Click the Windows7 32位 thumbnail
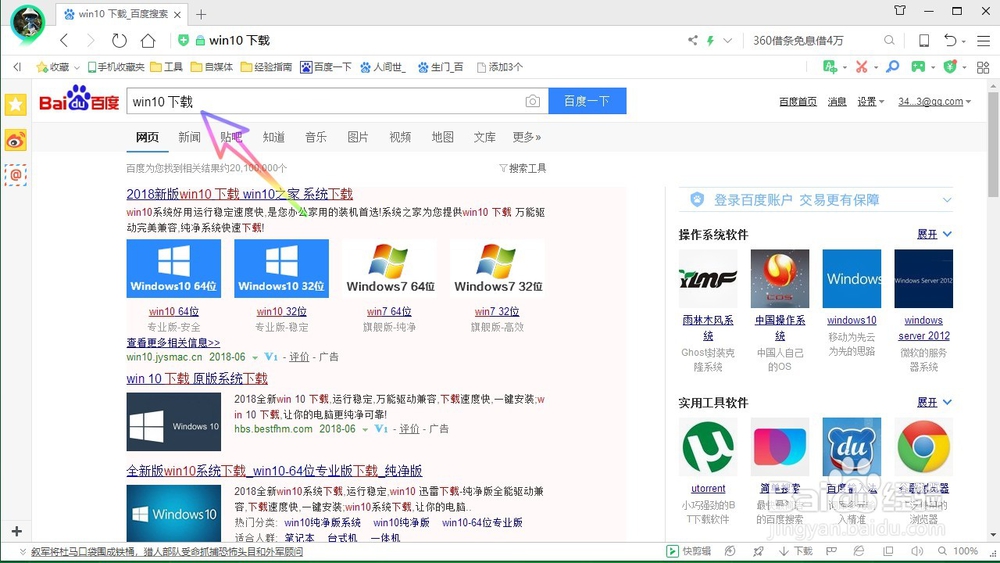1000x563 pixels. tap(497, 268)
